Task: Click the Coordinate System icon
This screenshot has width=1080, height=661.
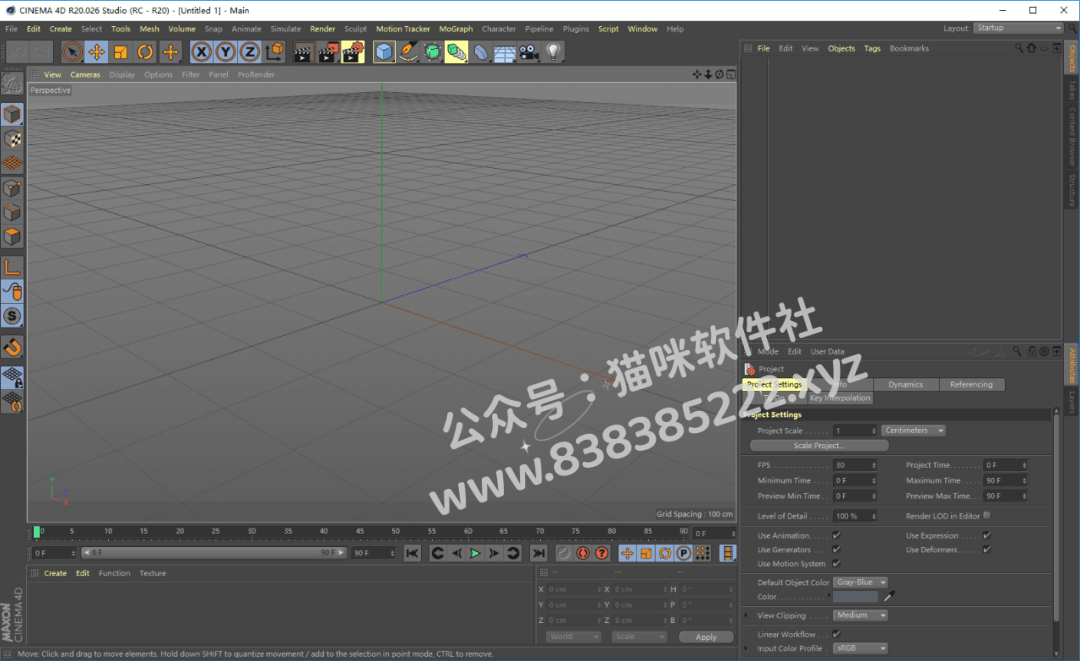Action: [274, 52]
